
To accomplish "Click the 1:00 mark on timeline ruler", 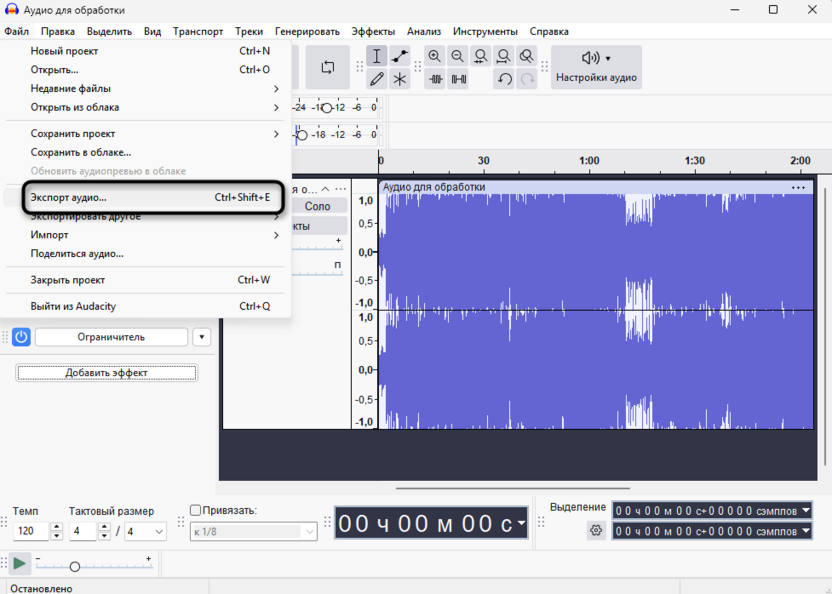I will pos(589,160).
